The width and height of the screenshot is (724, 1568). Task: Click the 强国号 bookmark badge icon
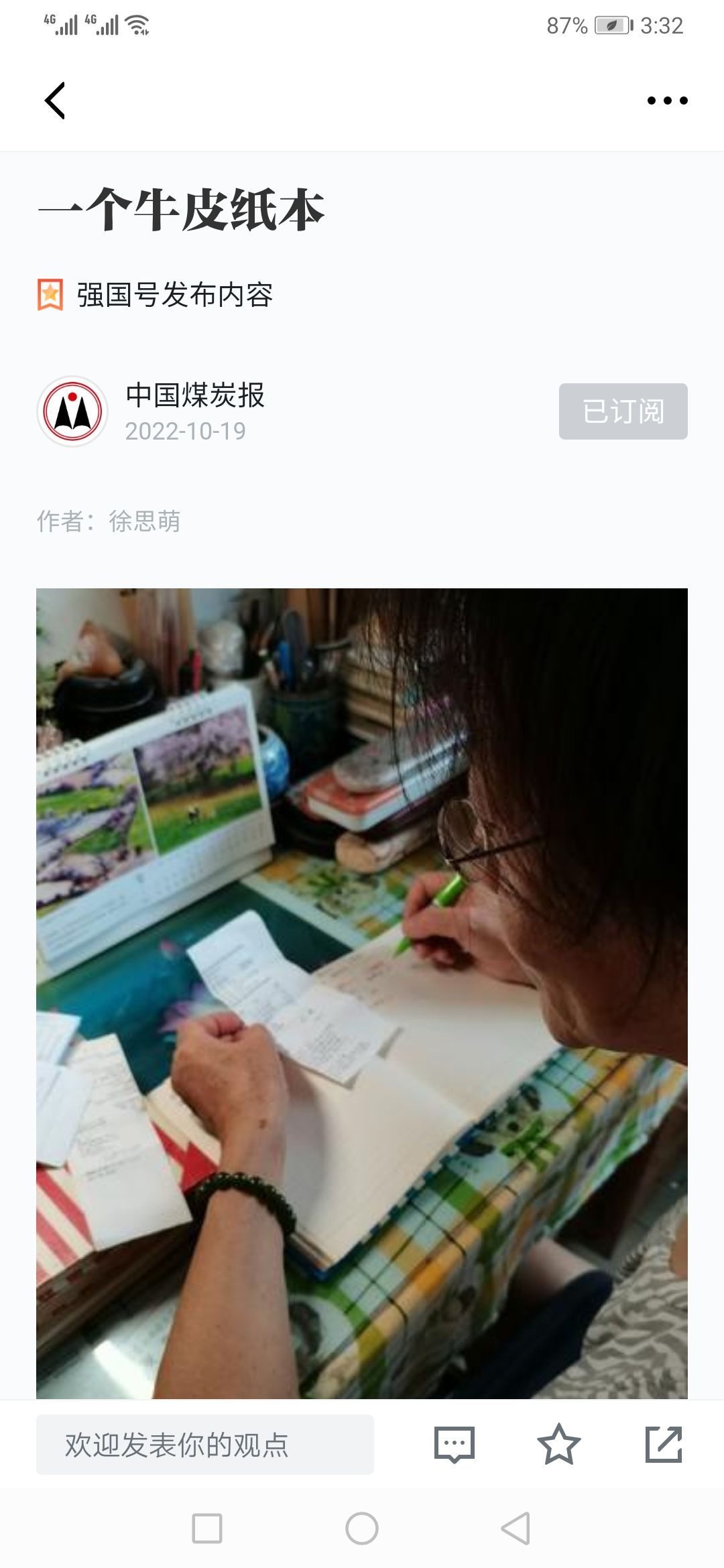pyautogui.click(x=50, y=295)
